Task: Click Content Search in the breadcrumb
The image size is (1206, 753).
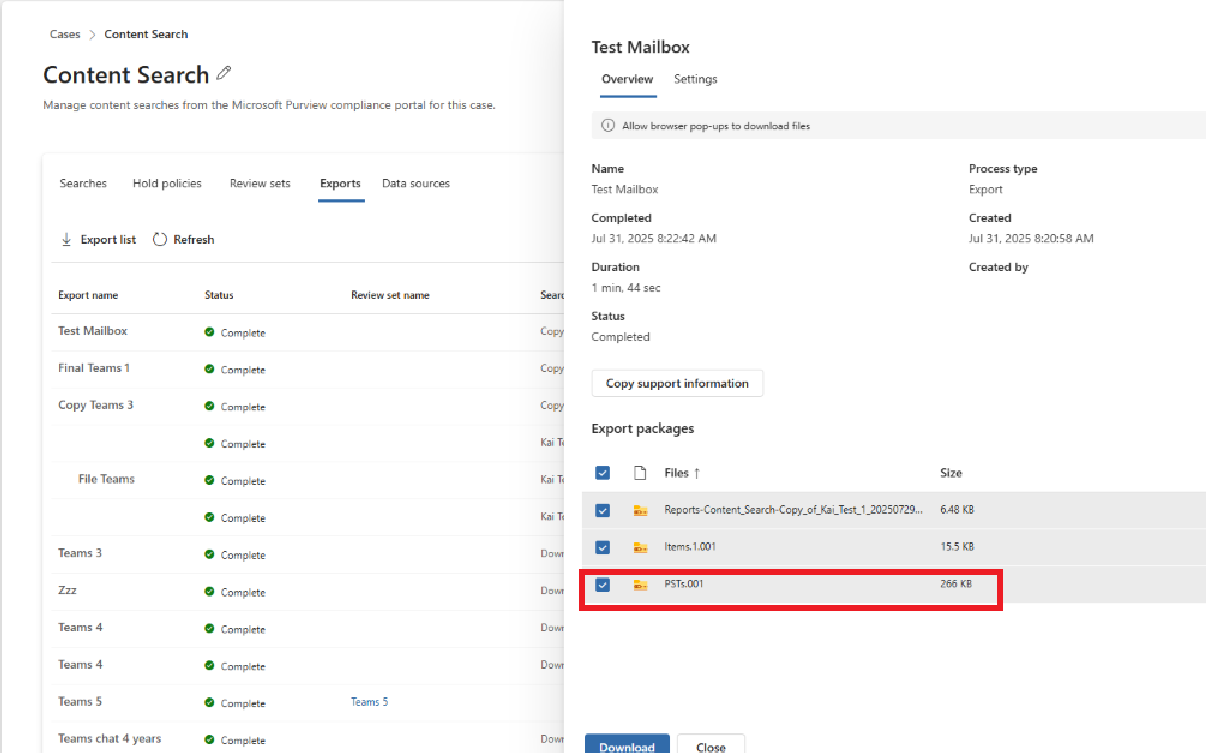Action: (146, 34)
